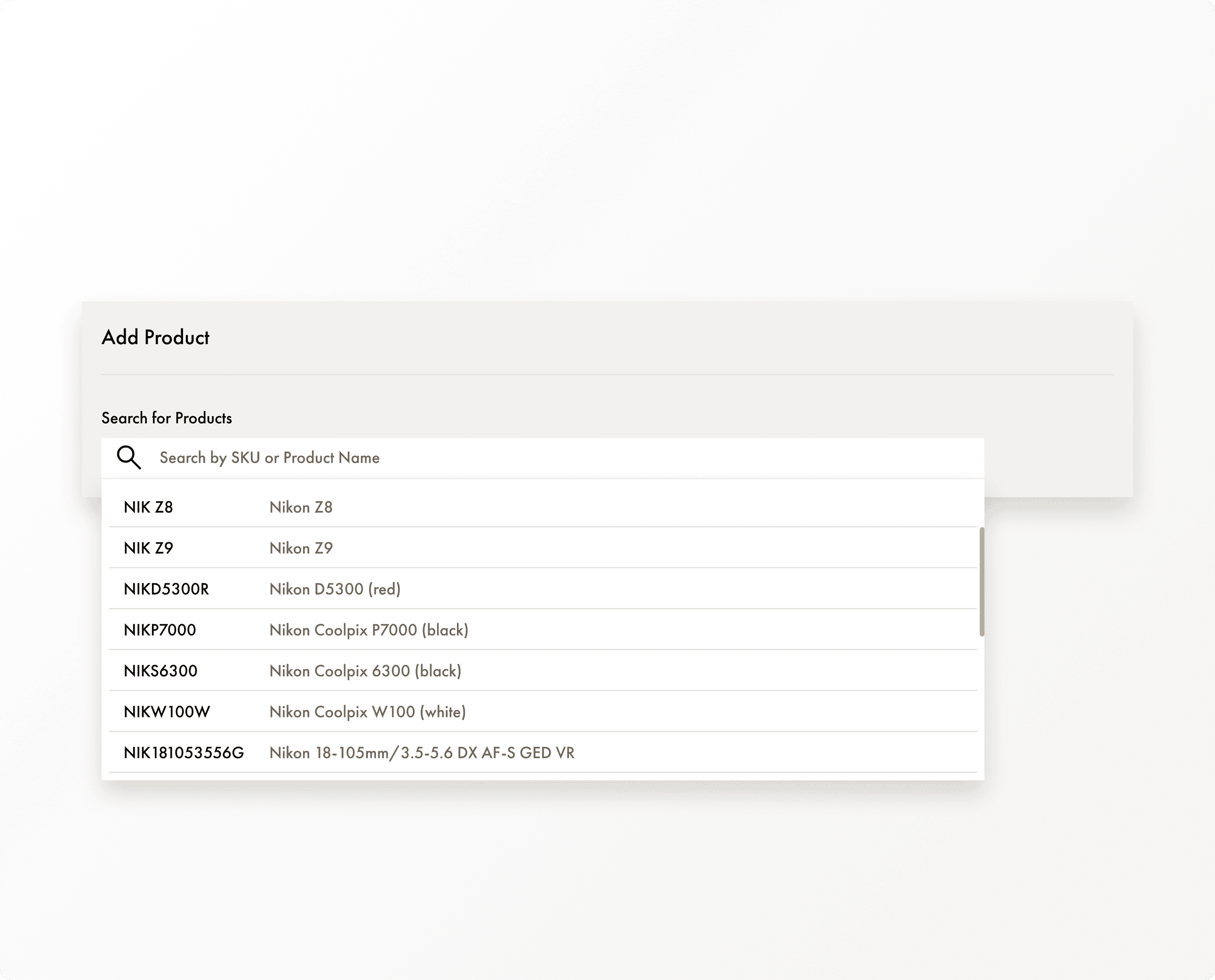
Task: Choose Nikon Coolpix W100 (white)
Action: pyautogui.click(x=368, y=712)
